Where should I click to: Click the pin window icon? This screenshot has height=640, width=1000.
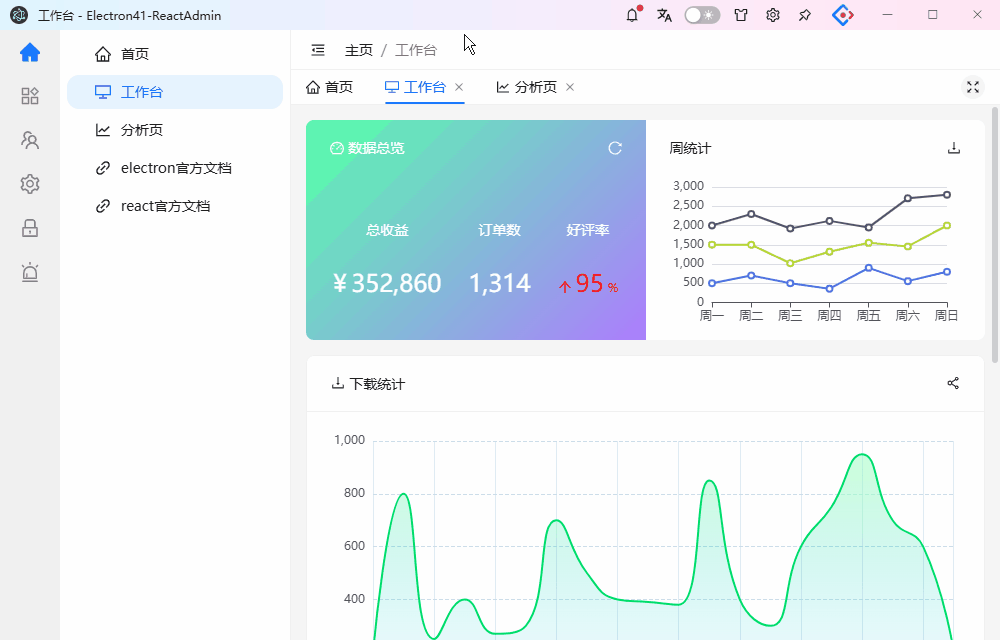[x=805, y=15]
